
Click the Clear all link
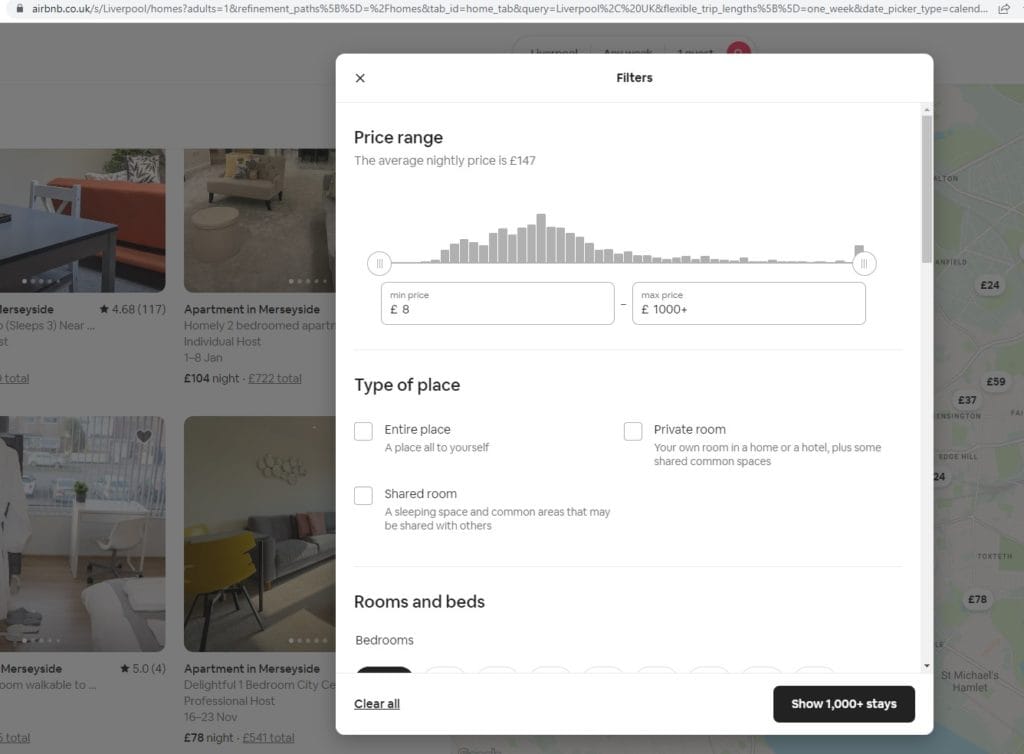coord(377,704)
